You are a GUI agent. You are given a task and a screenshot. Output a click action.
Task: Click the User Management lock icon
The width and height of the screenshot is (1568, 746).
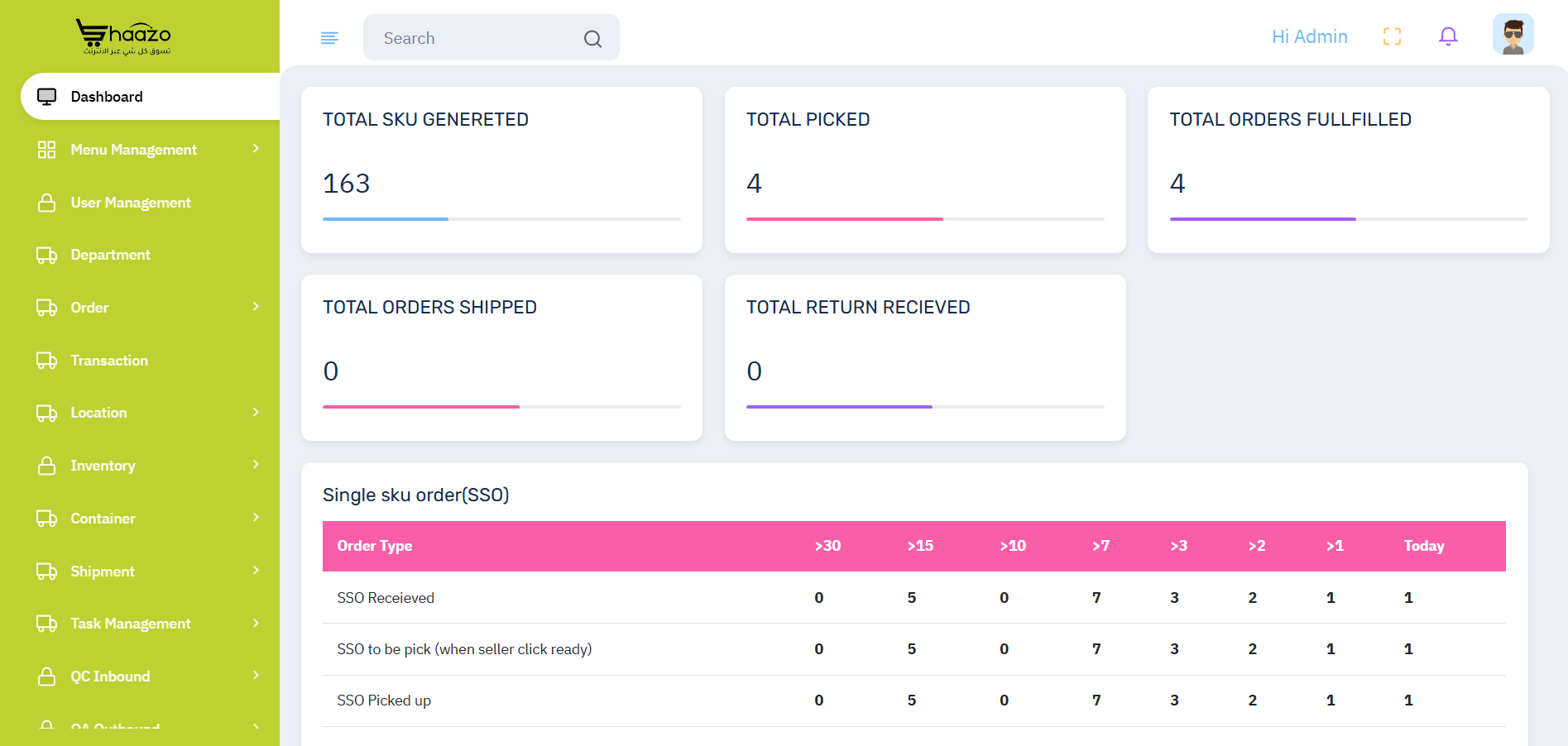click(47, 203)
